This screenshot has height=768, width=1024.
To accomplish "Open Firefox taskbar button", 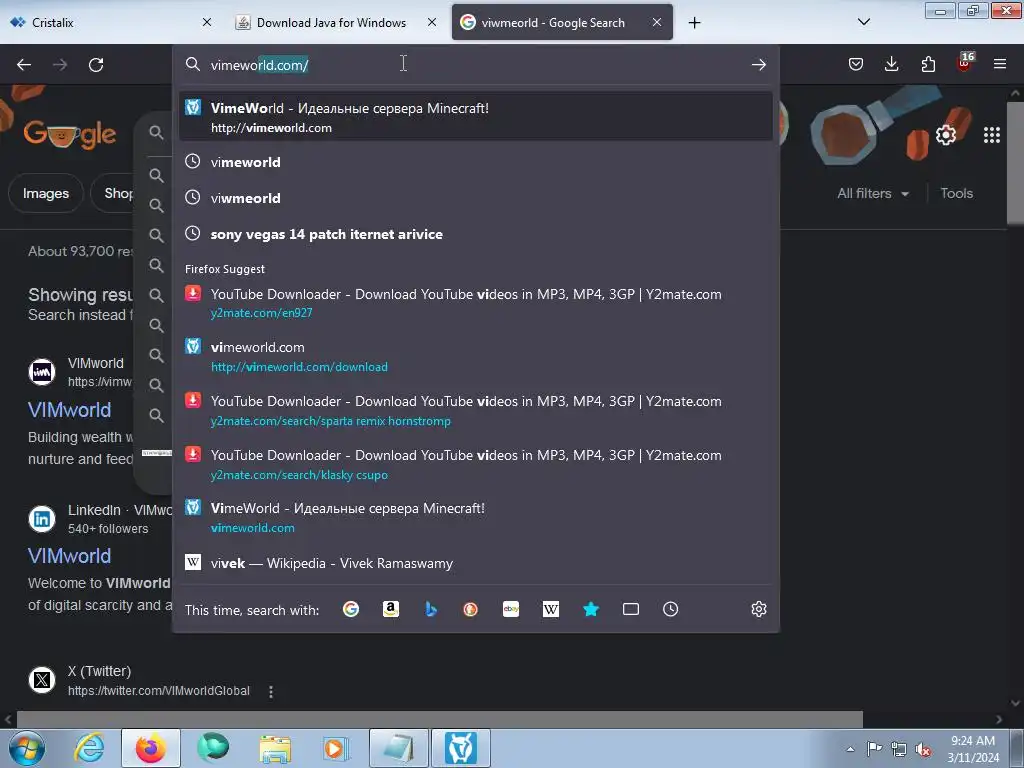I will pos(151,748).
